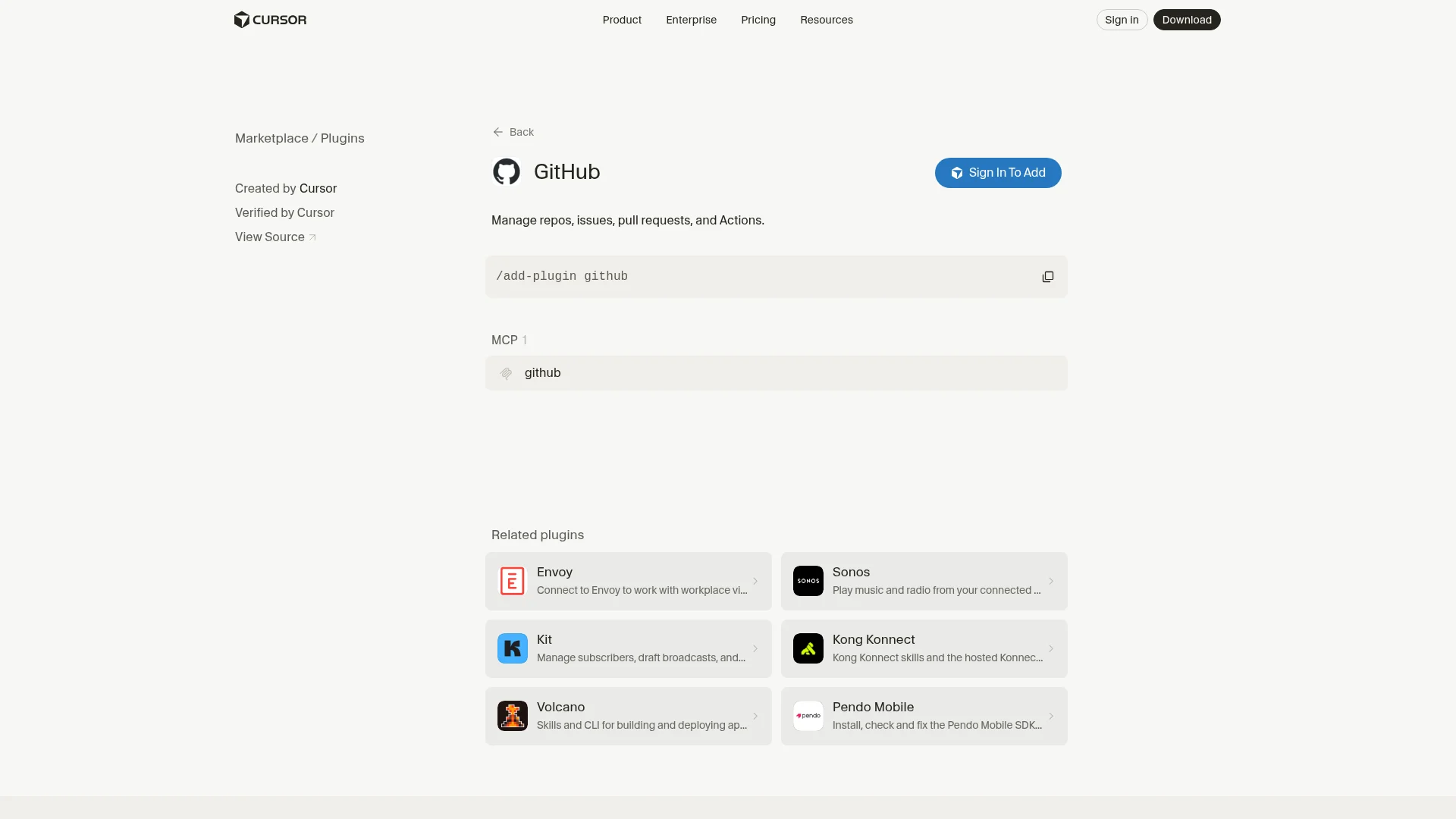Click the Cursor creator link

[318, 188]
